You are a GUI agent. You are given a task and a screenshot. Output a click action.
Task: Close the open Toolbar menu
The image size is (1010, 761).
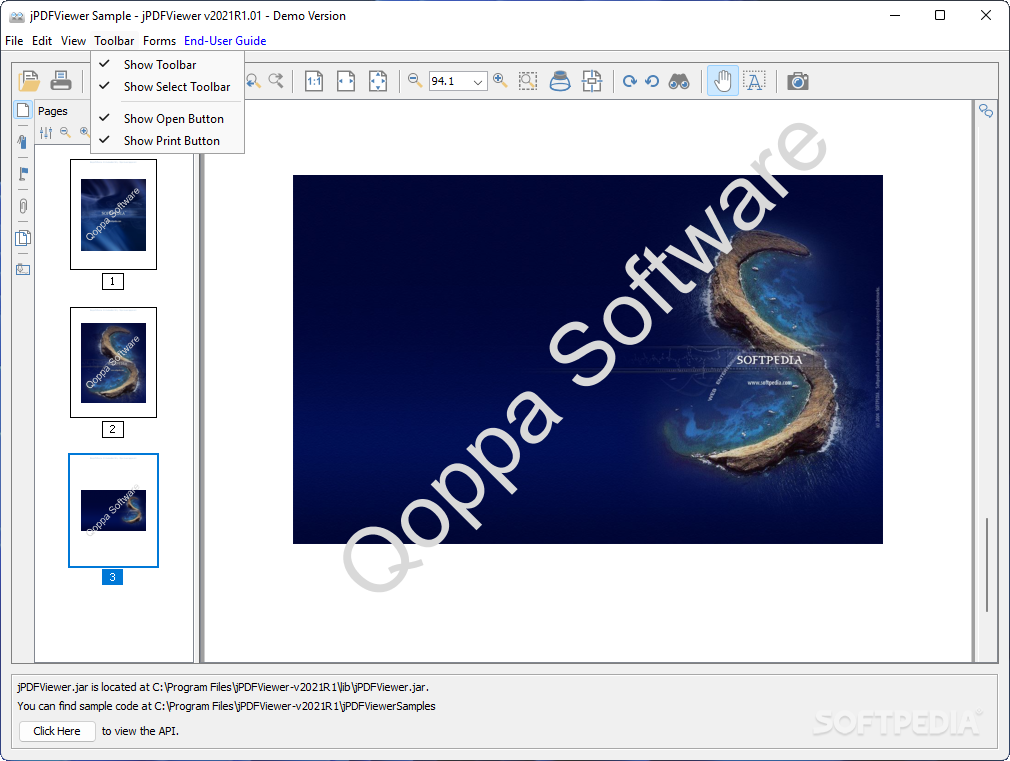[114, 41]
